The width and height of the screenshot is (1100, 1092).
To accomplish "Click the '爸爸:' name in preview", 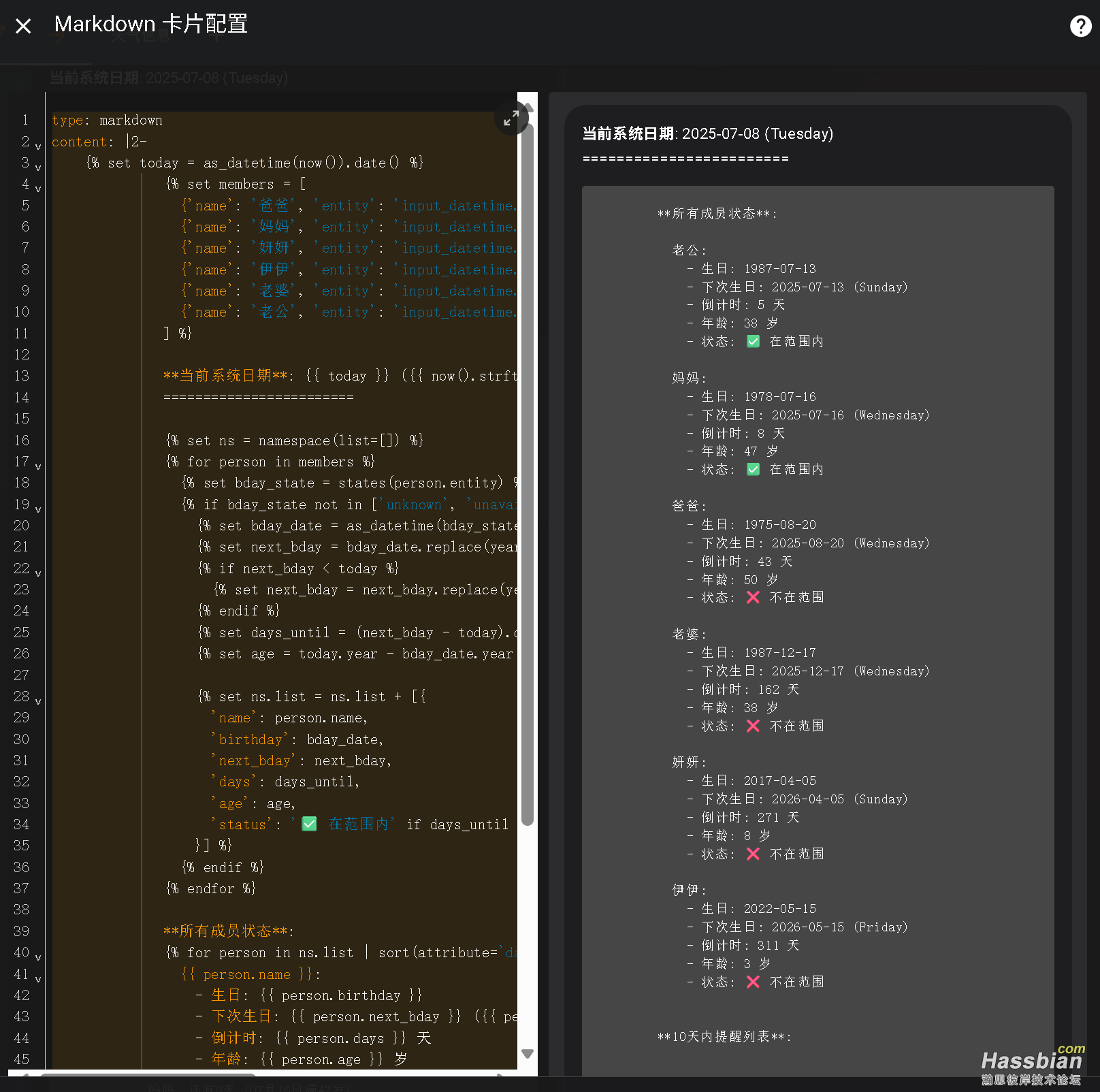I will tap(690, 506).
